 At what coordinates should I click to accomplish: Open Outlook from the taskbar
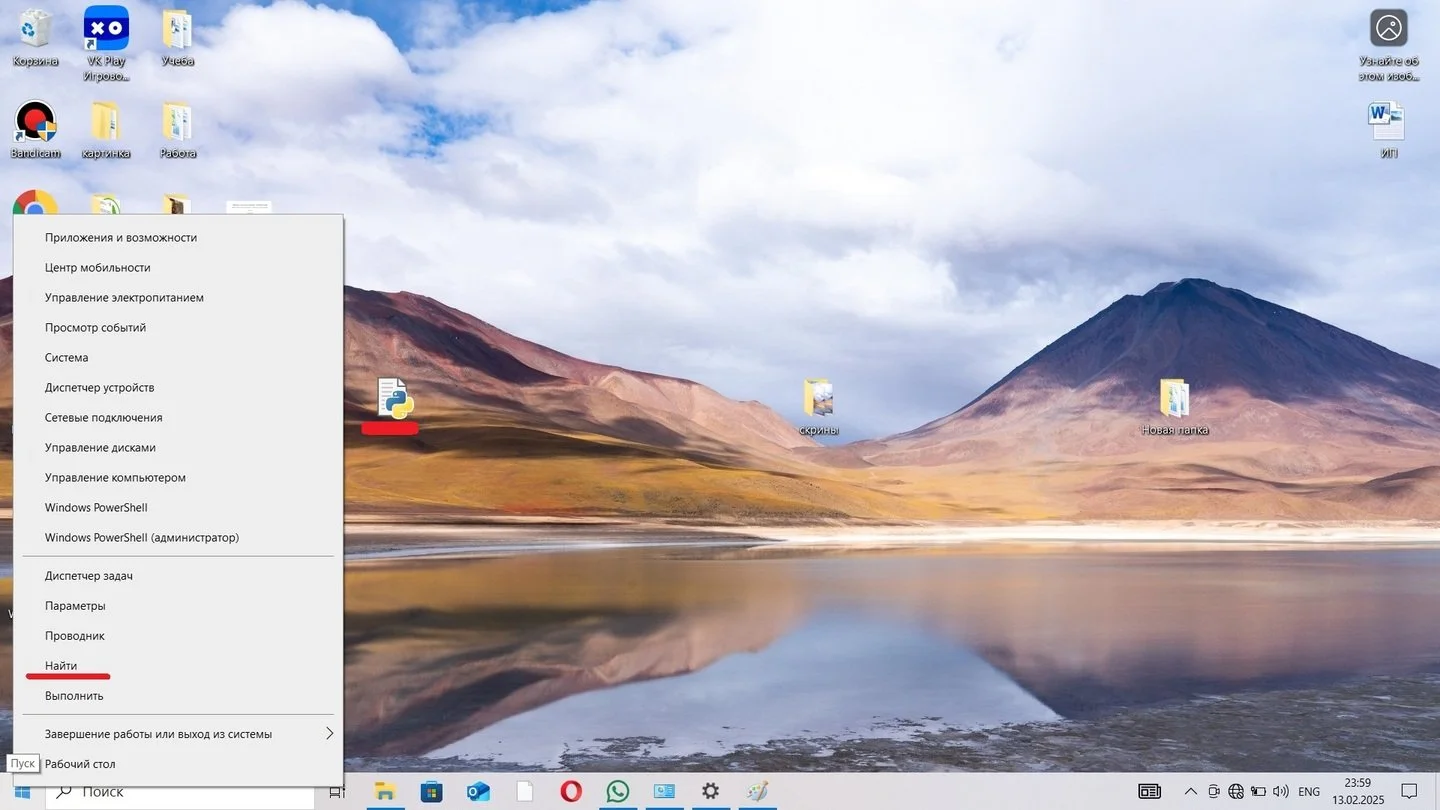pyautogui.click(x=478, y=791)
